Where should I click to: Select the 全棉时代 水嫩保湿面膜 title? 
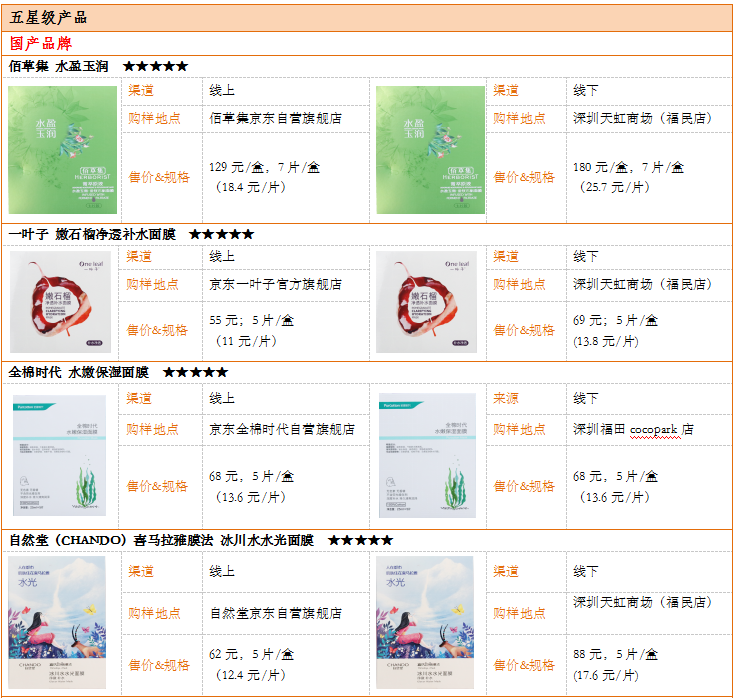point(79,373)
